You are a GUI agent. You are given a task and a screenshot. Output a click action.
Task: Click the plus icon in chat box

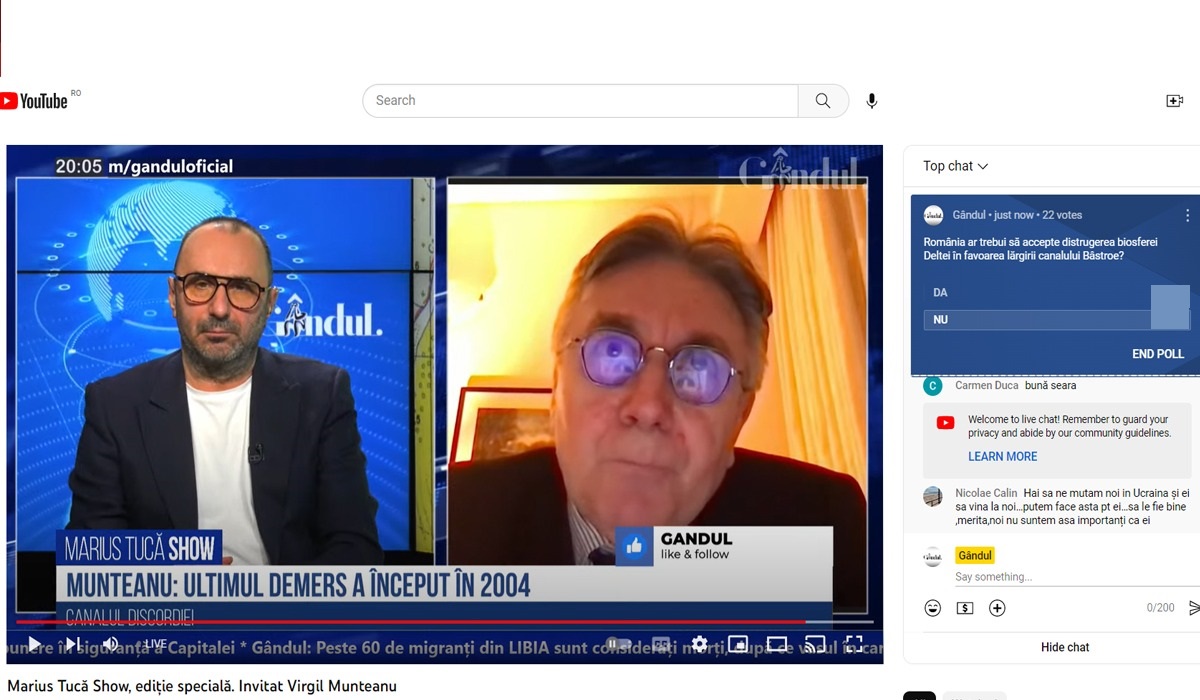997,608
